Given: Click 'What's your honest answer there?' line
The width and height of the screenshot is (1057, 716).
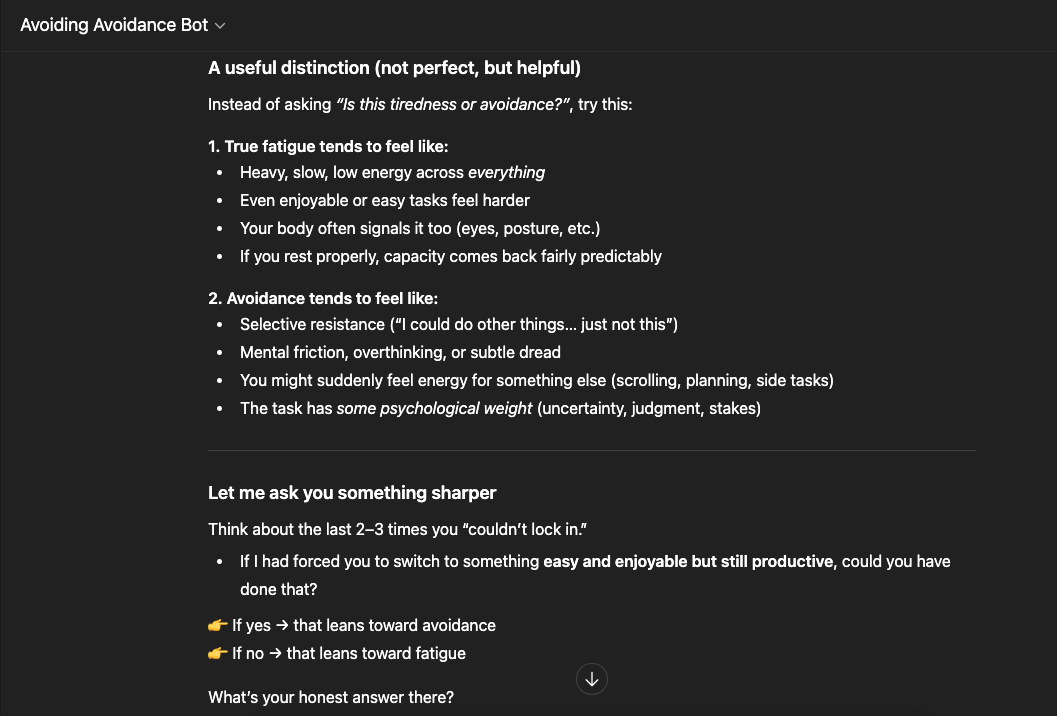Looking at the screenshot, I should tap(331, 697).
